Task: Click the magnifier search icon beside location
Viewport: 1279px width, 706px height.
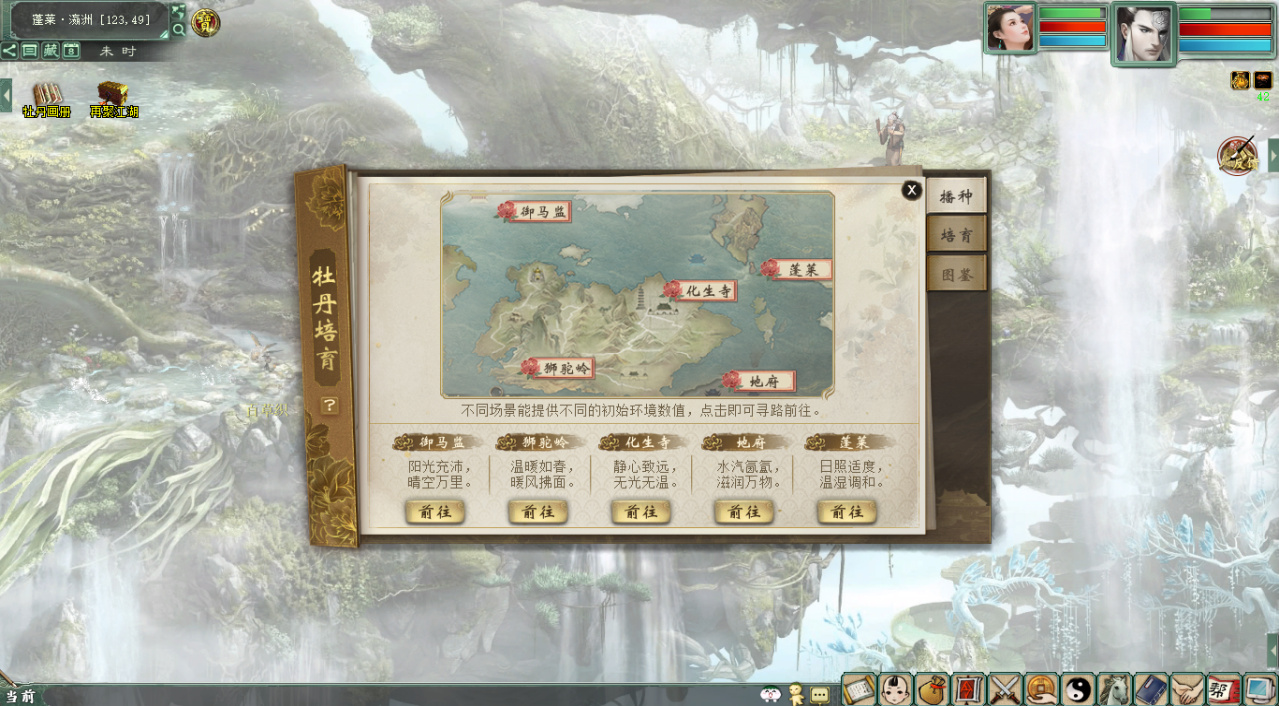Action: 178,30
